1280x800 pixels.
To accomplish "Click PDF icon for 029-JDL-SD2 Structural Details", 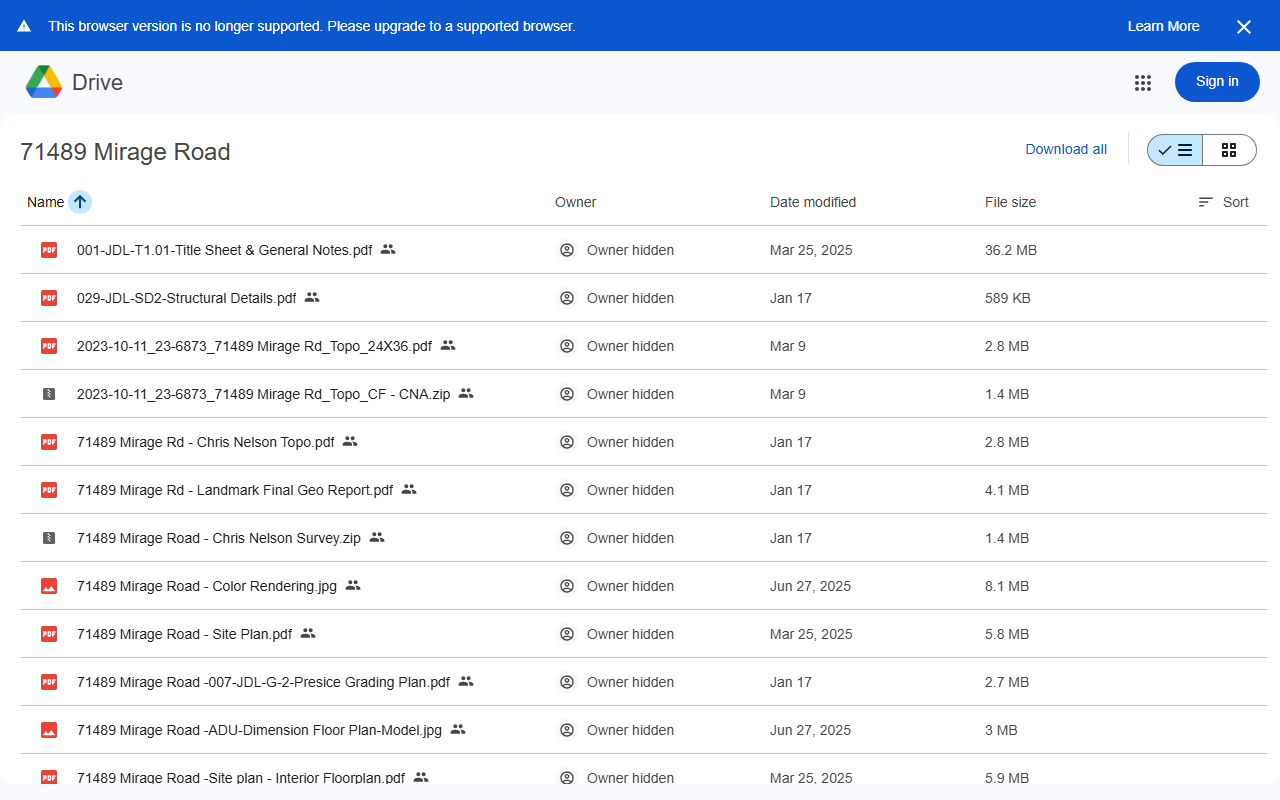I will point(49,298).
